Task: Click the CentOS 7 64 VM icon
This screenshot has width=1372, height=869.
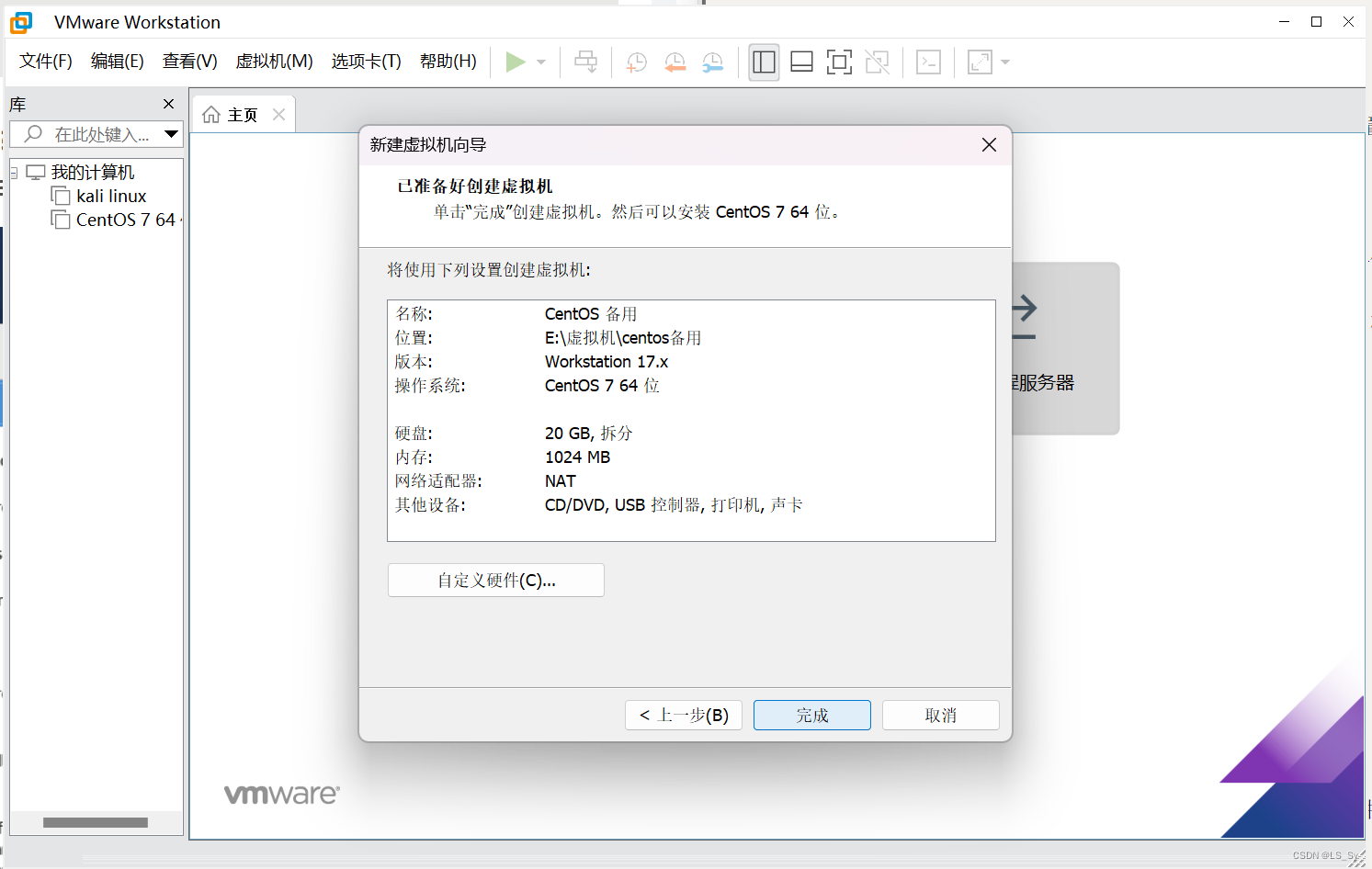Action: point(61,220)
